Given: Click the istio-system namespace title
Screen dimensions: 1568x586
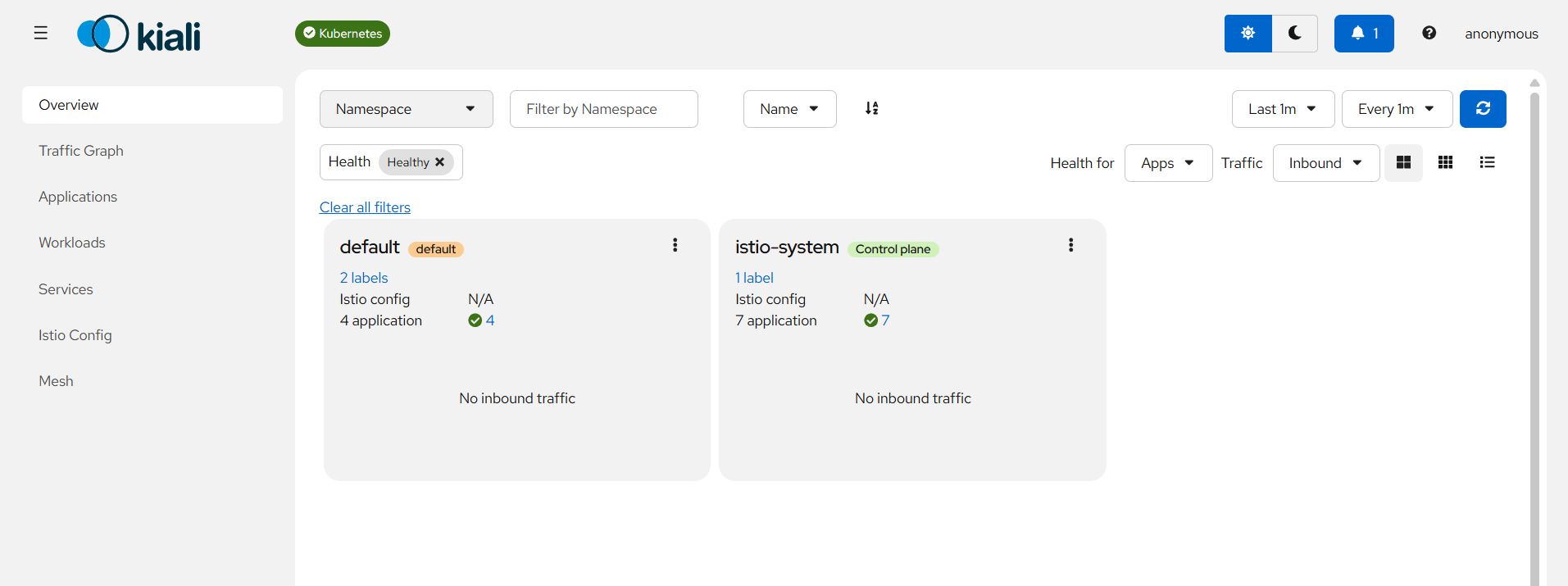Looking at the screenshot, I should (787, 247).
